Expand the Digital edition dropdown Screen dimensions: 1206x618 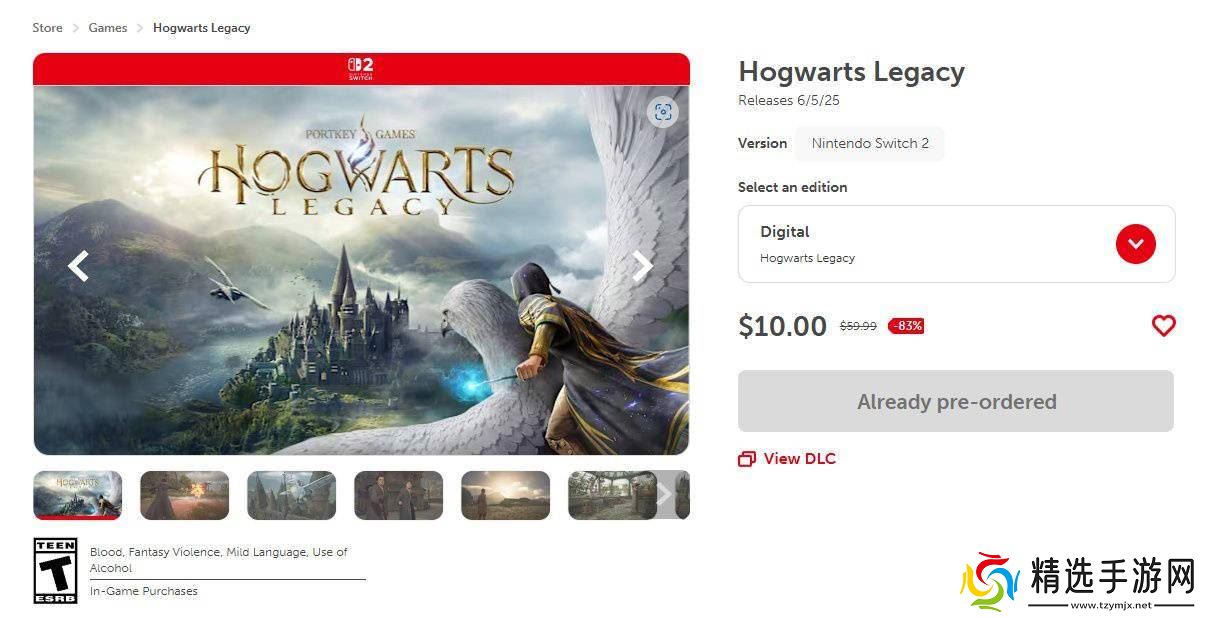pos(956,244)
